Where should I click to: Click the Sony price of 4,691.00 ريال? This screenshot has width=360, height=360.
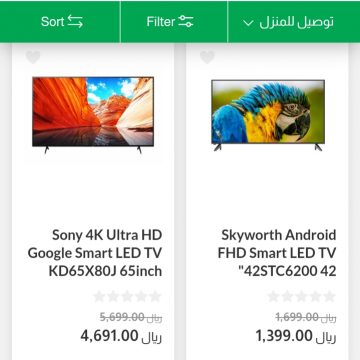[x=121, y=336]
